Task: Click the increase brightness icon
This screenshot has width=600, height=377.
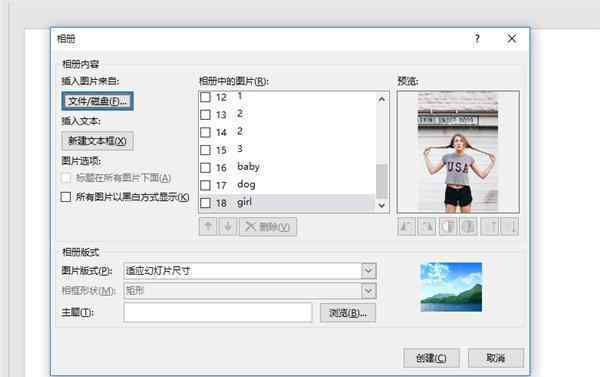Action: pos(490,227)
